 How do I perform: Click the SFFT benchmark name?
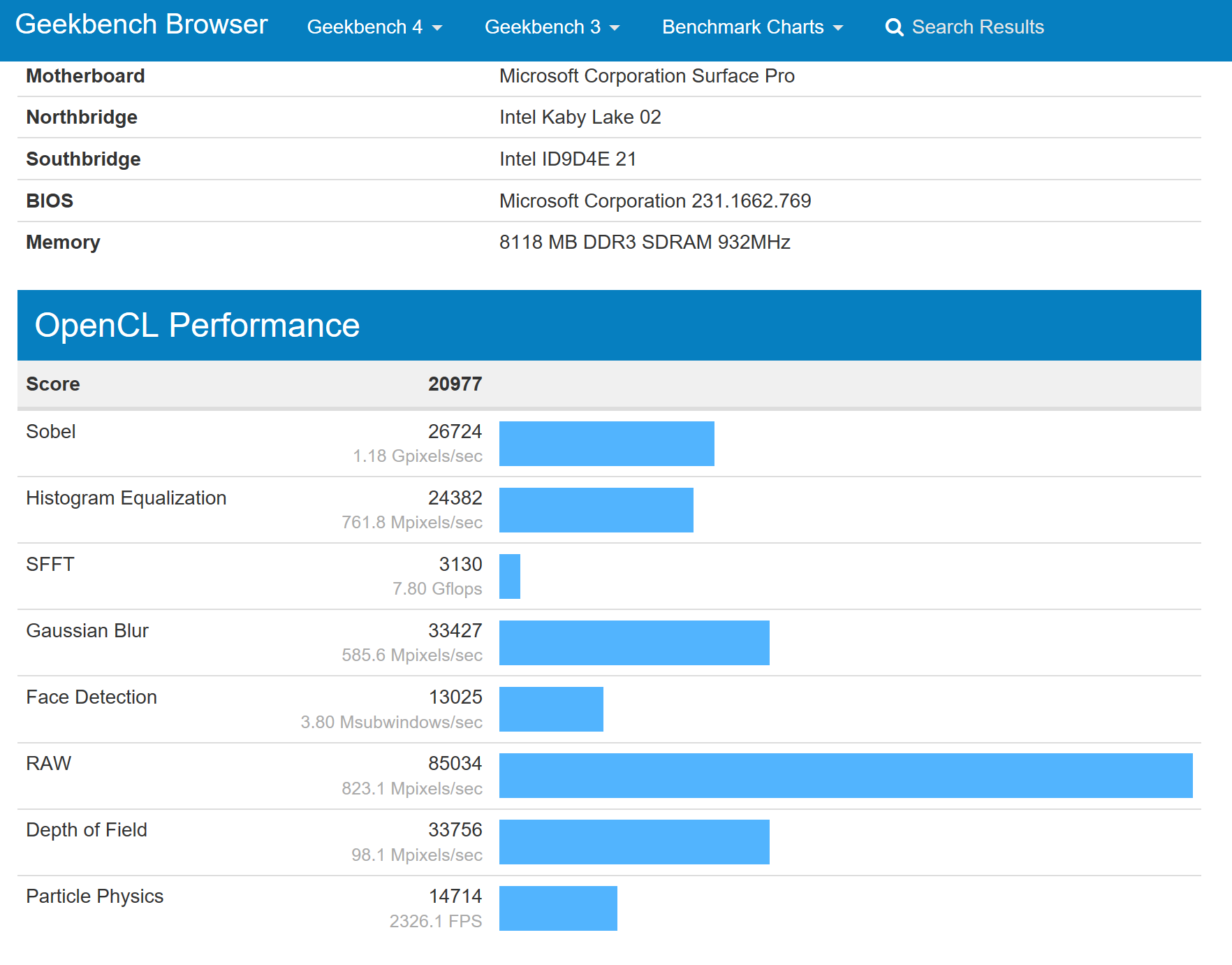(x=50, y=564)
